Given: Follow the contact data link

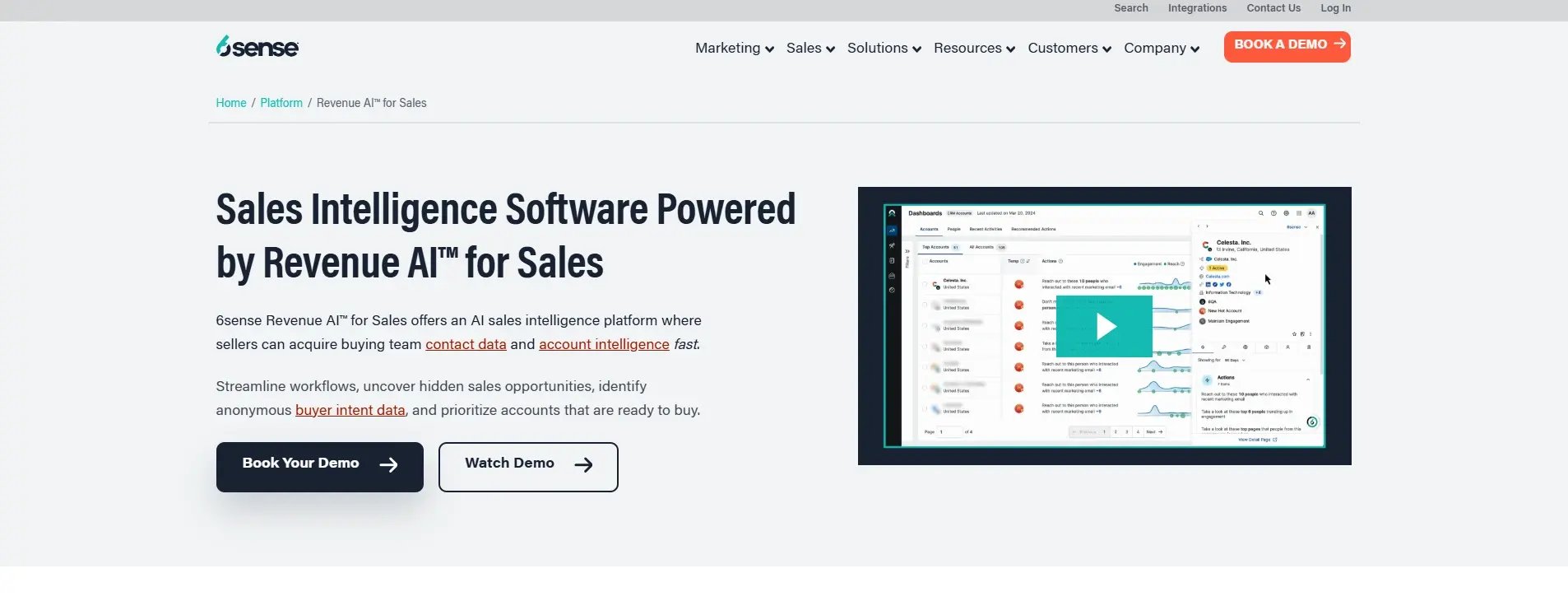Looking at the screenshot, I should (x=466, y=344).
